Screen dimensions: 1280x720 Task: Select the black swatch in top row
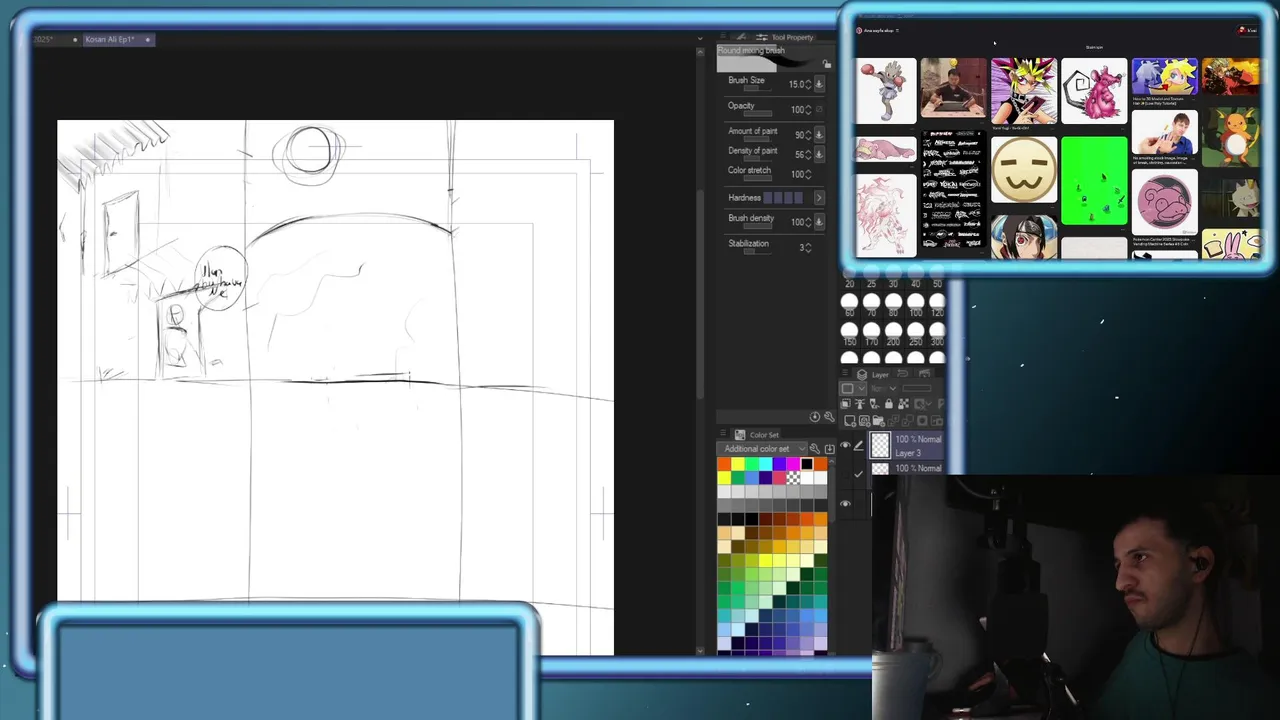[x=807, y=464]
